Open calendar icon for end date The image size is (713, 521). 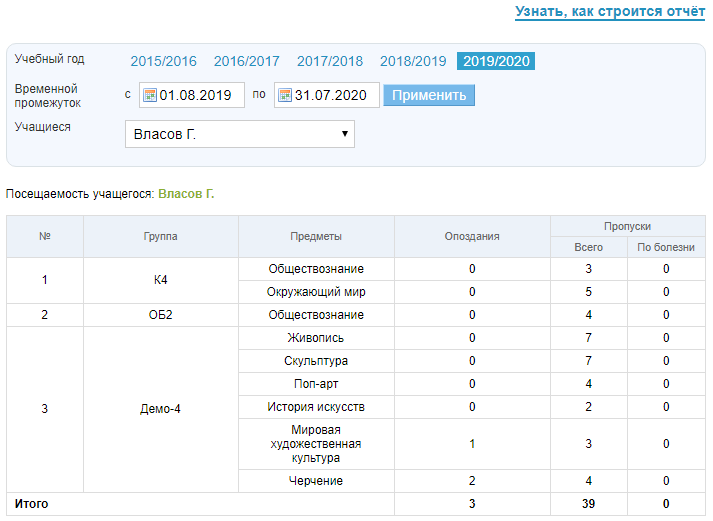point(285,96)
